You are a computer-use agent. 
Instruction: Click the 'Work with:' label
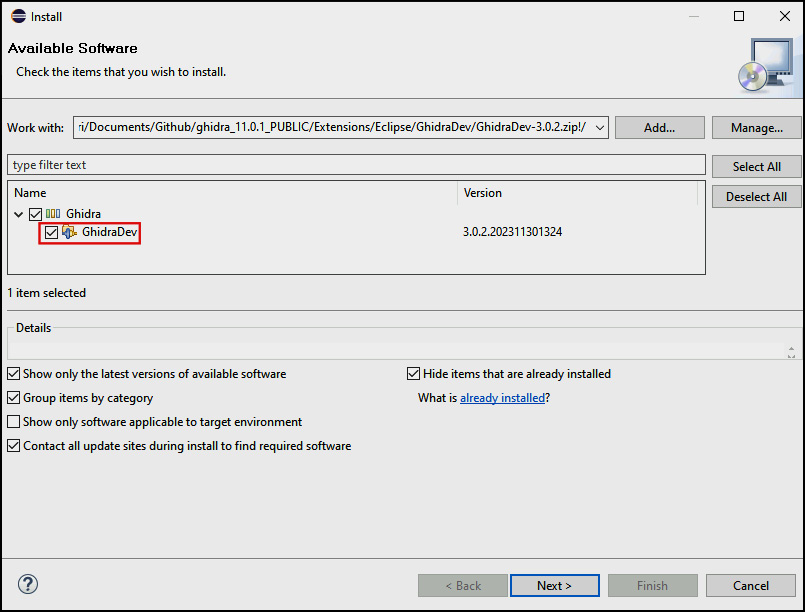pos(35,128)
